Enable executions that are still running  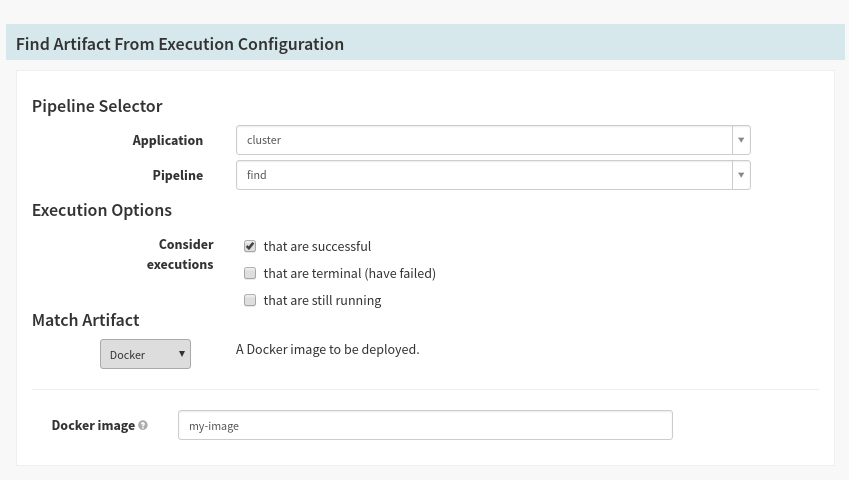pyautogui.click(x=250, y=300)
